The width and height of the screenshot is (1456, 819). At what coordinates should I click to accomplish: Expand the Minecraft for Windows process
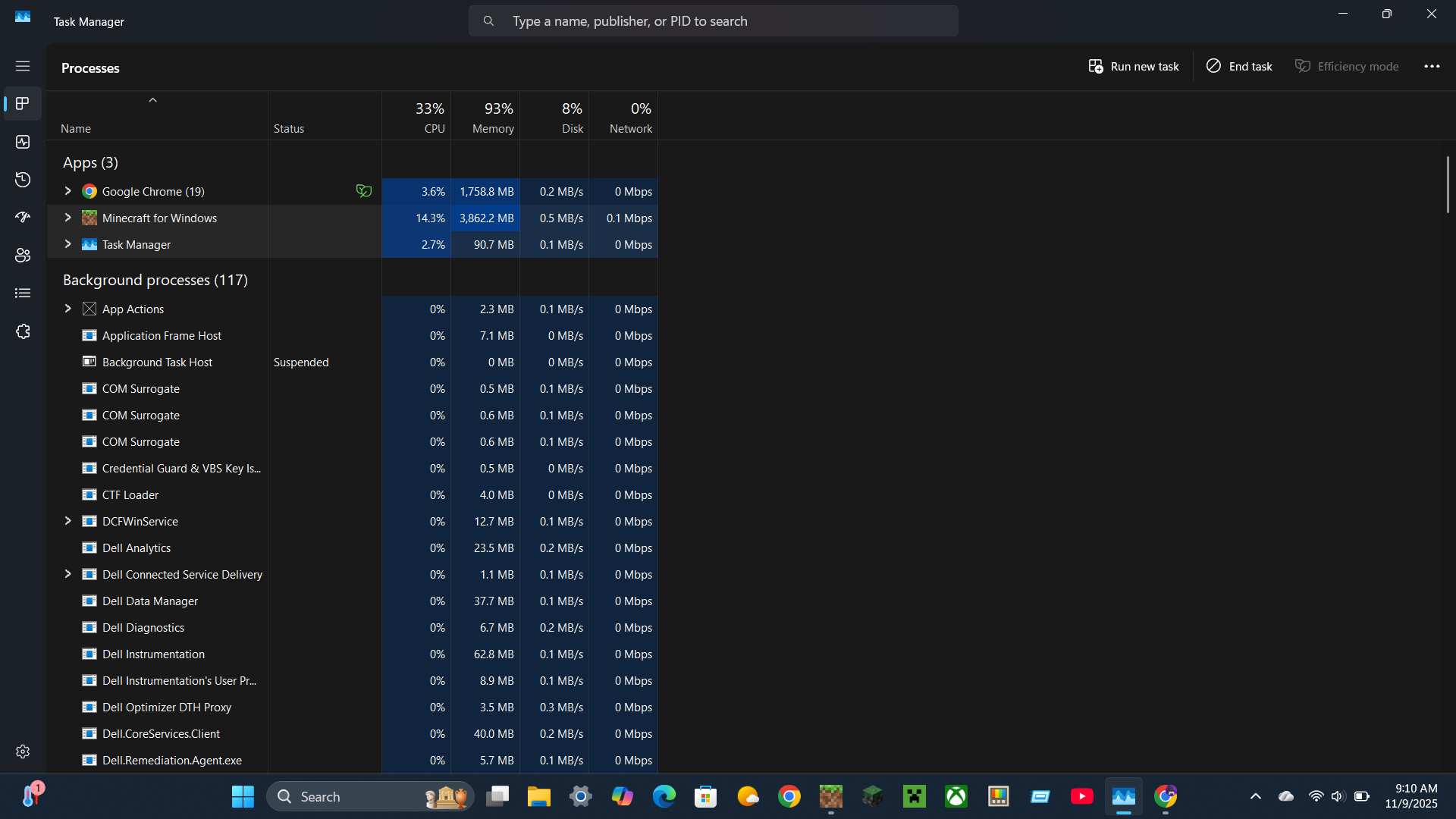pos(67,218)
